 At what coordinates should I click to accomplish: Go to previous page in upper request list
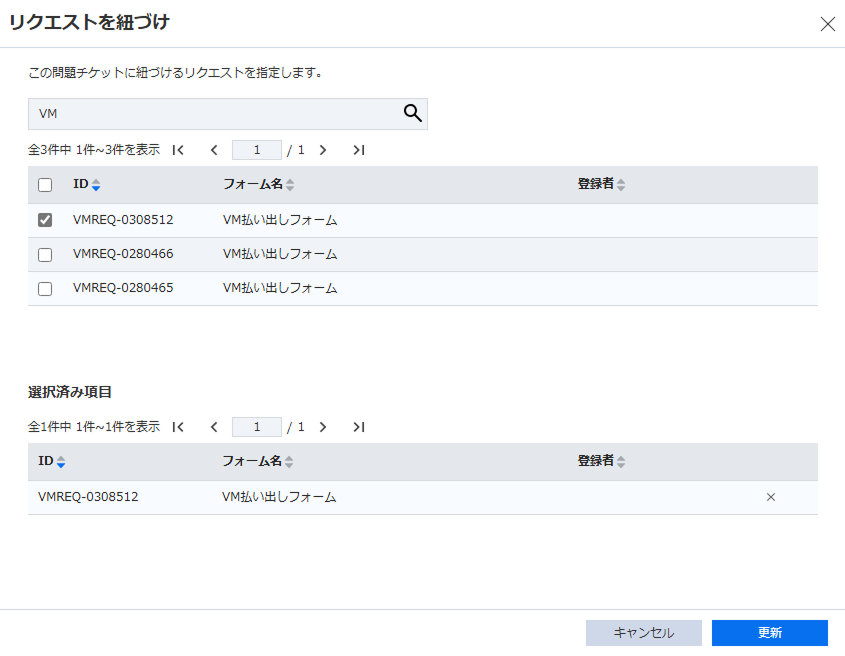click(x=213, y=150)
